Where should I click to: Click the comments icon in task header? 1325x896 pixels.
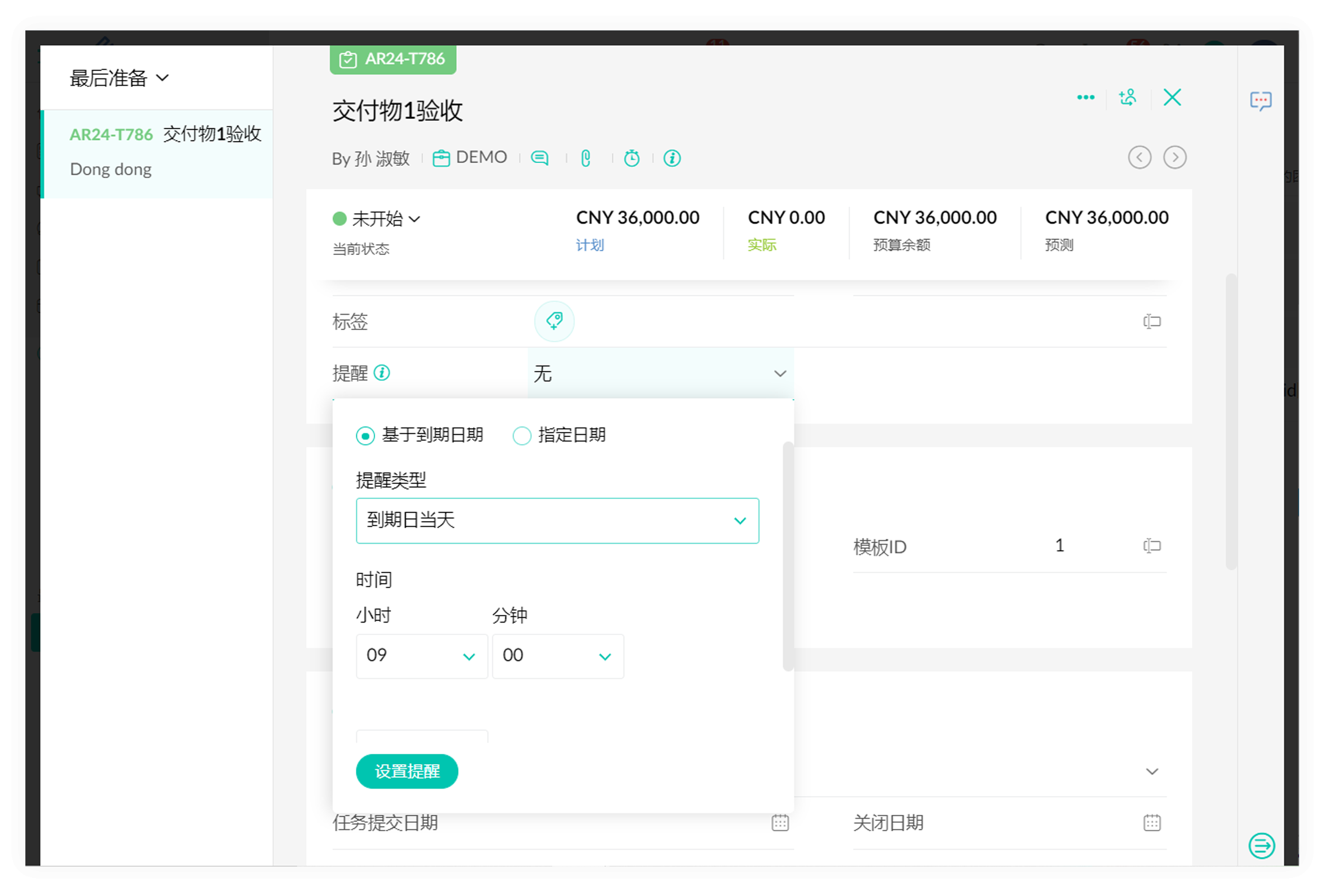coord(539,158)
